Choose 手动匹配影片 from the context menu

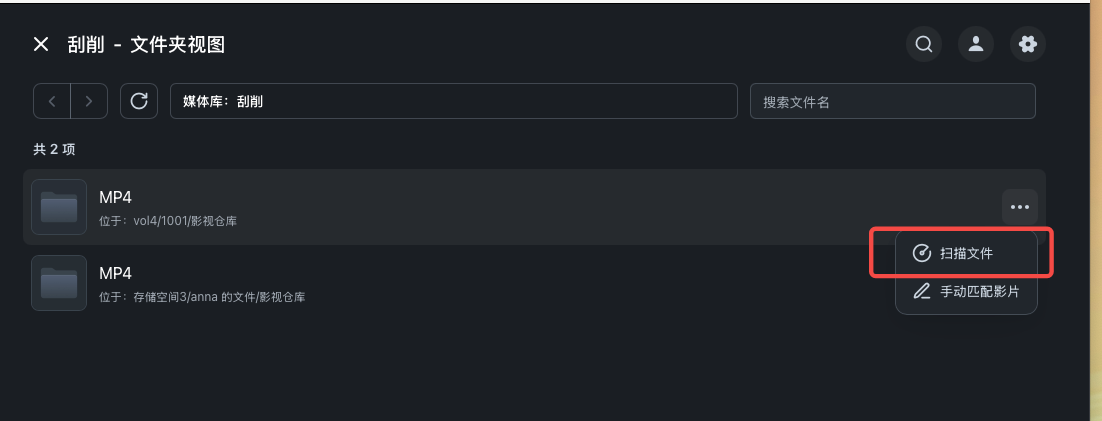point(979,292)
